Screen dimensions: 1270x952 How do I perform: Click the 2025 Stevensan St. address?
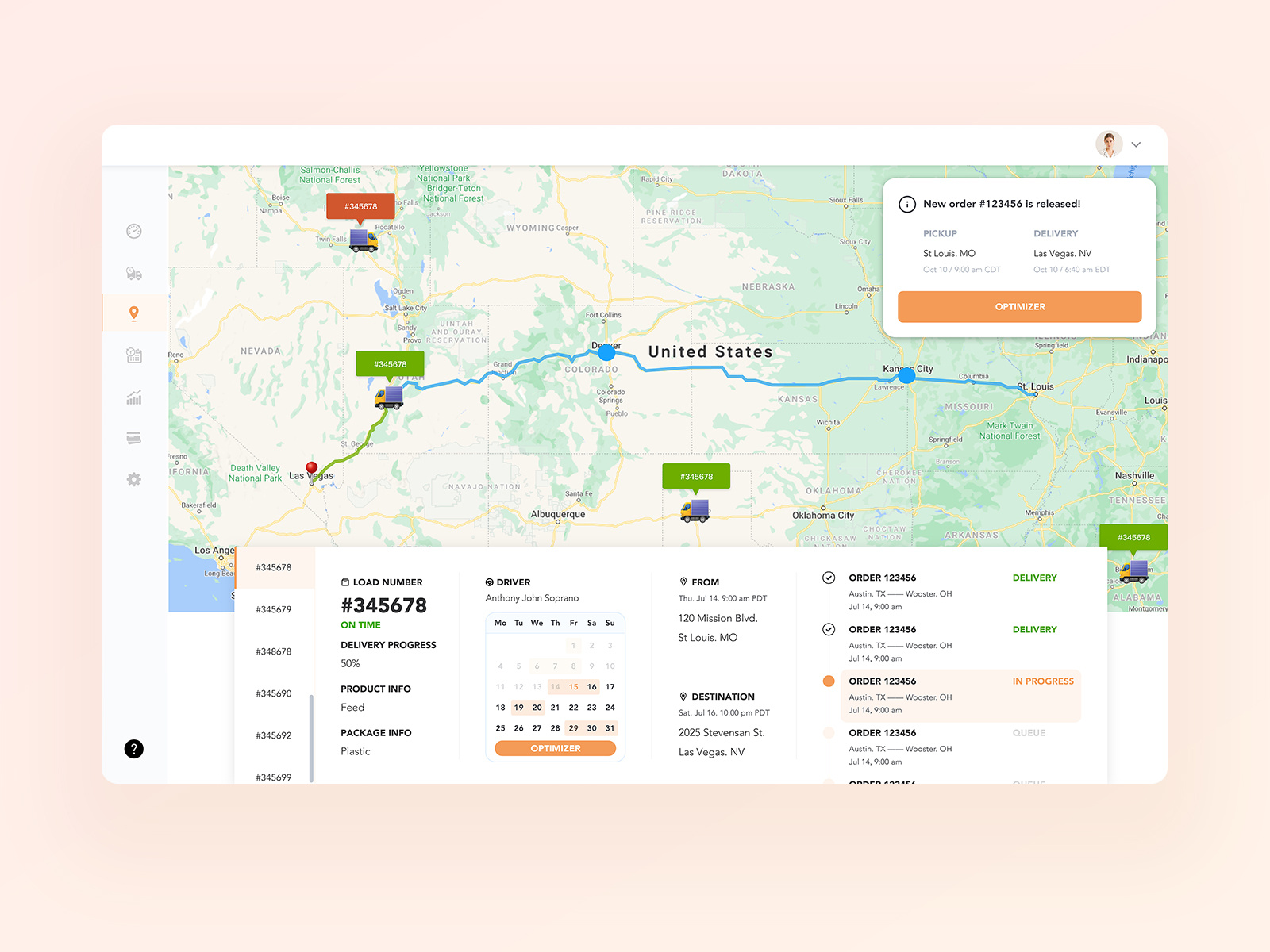[x=722, y=733]
